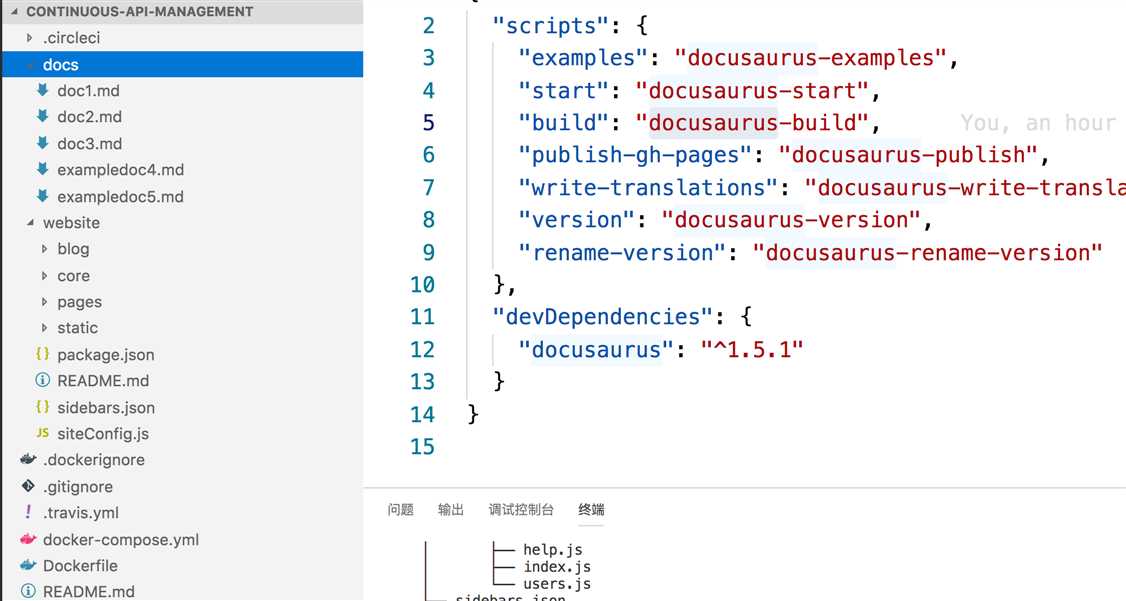Switch to the 输出 (Output) panel tab
This screenshot has height=601, width=1126.
pos(451,510)
